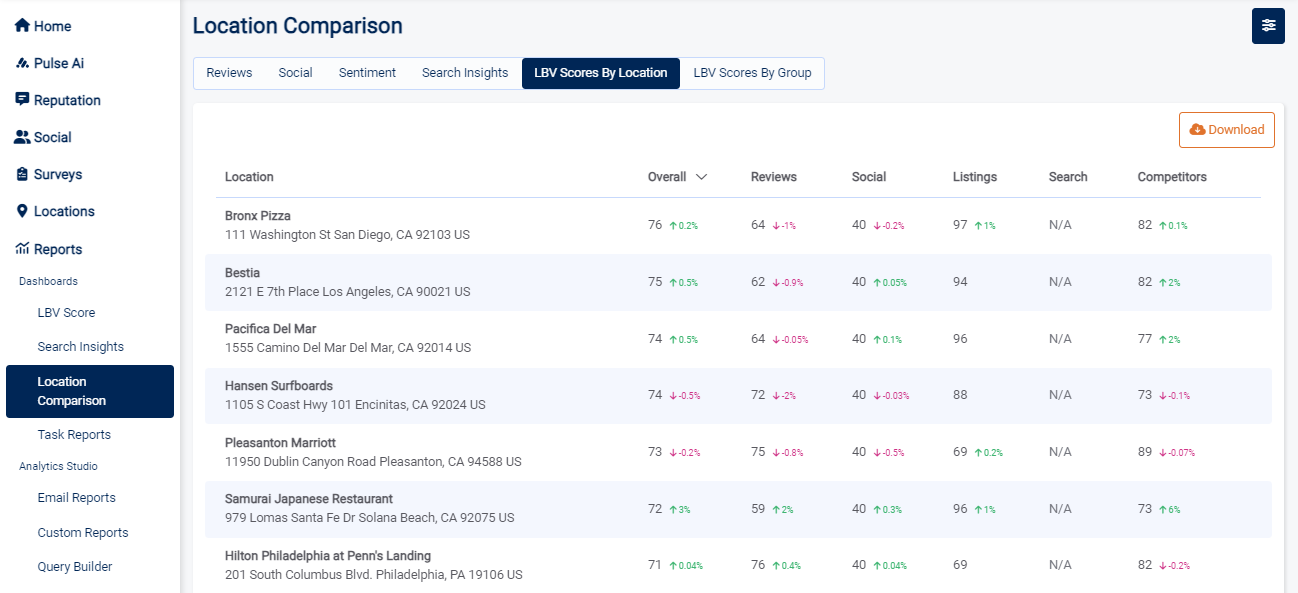
Task: Open Pulse AI from the sidebar icon
Action: coord(22,63)
